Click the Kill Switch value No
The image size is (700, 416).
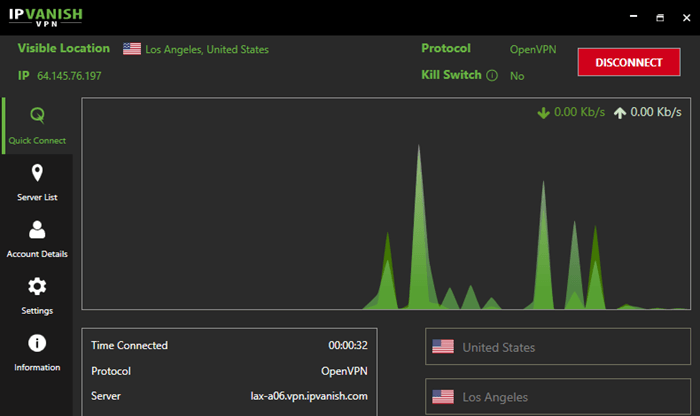pyautogui.click(x=517, y=76)
